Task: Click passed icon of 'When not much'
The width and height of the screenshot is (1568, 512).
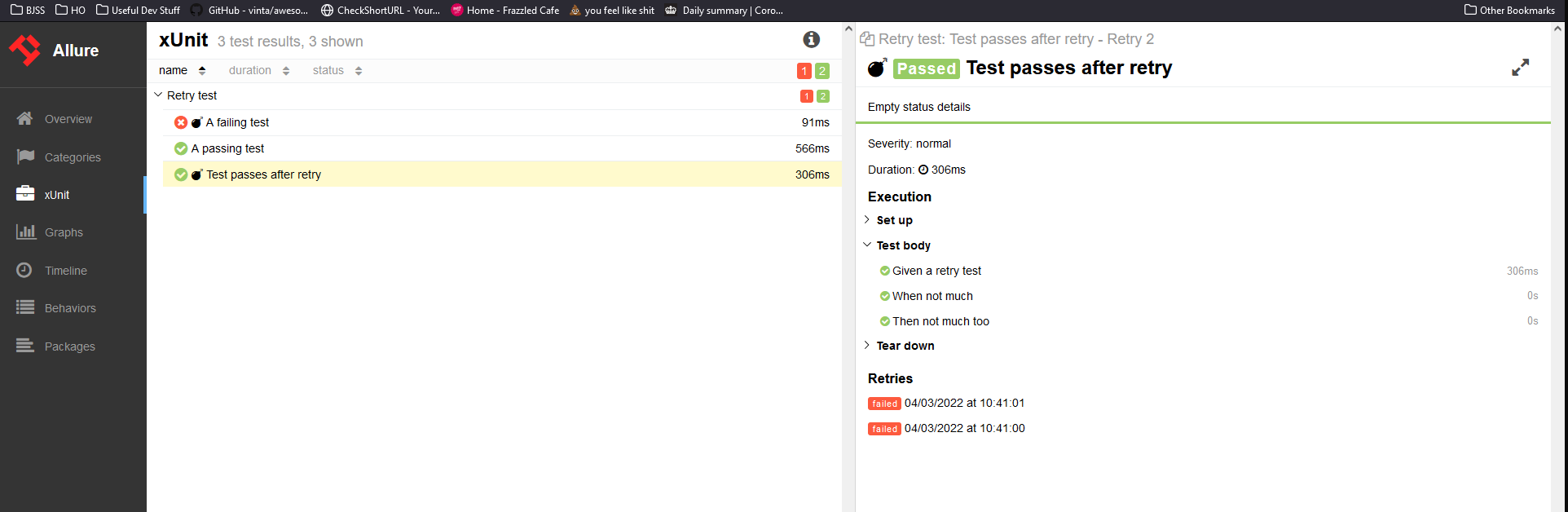Action: [885, 296]
